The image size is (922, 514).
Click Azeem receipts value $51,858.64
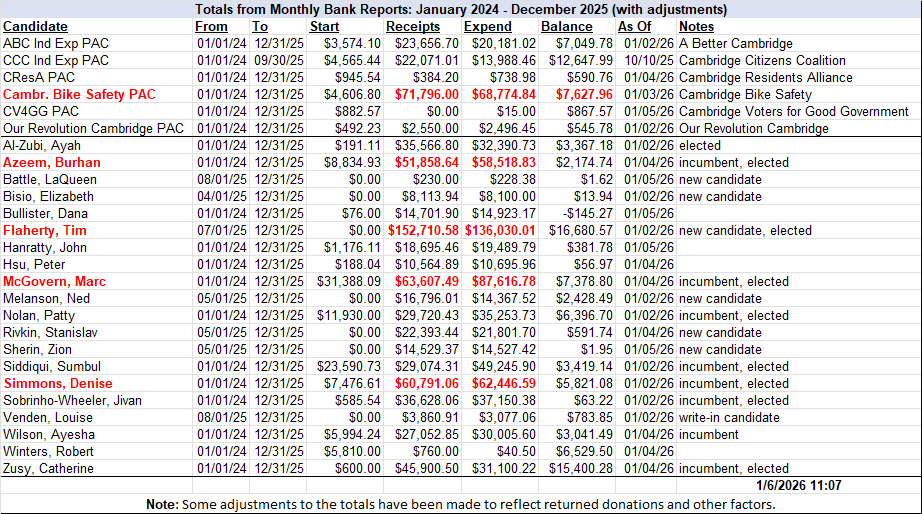click(426, 163)
